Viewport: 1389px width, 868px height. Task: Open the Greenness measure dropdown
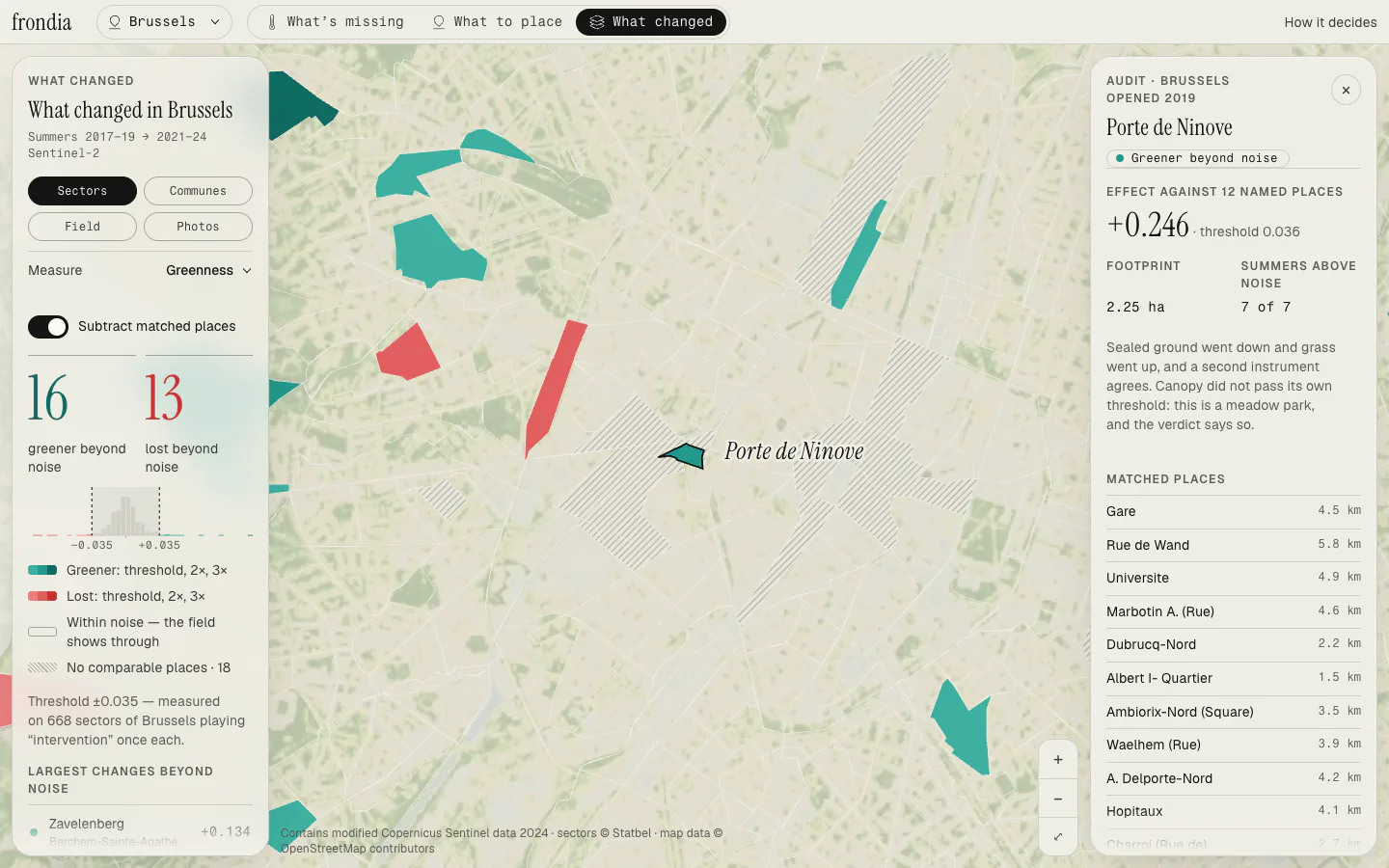(x=208, y=271)
